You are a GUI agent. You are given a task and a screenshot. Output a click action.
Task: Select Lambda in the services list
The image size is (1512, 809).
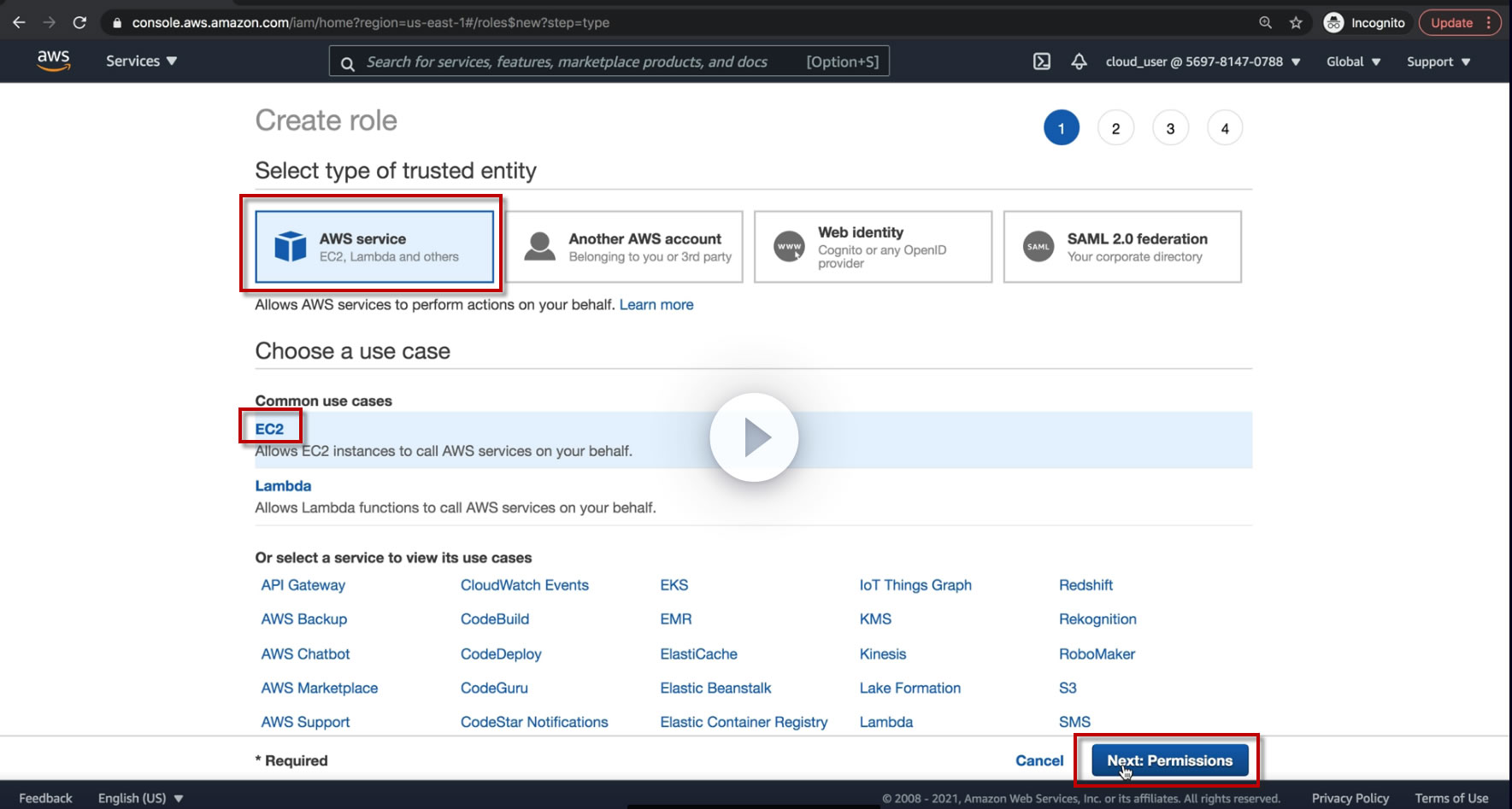[x=886, y=722]
